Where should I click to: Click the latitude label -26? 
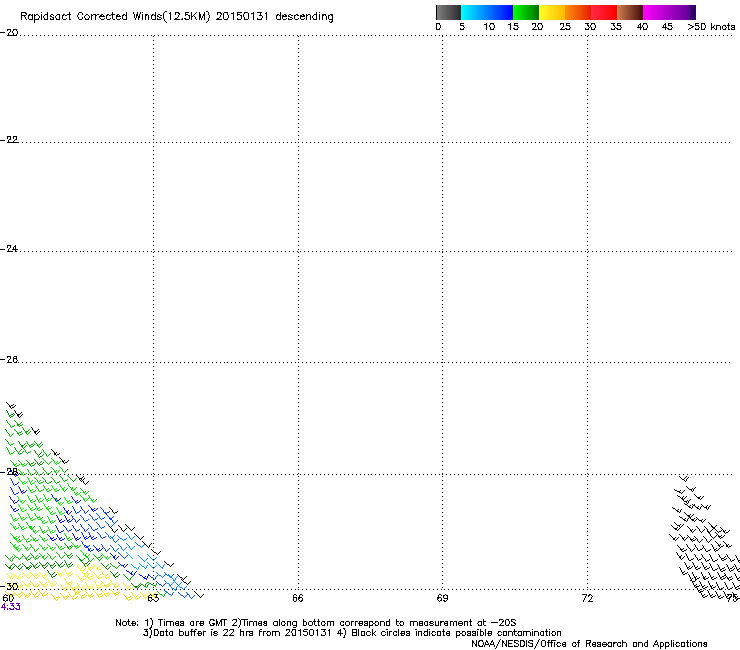(x=9, y=360)
